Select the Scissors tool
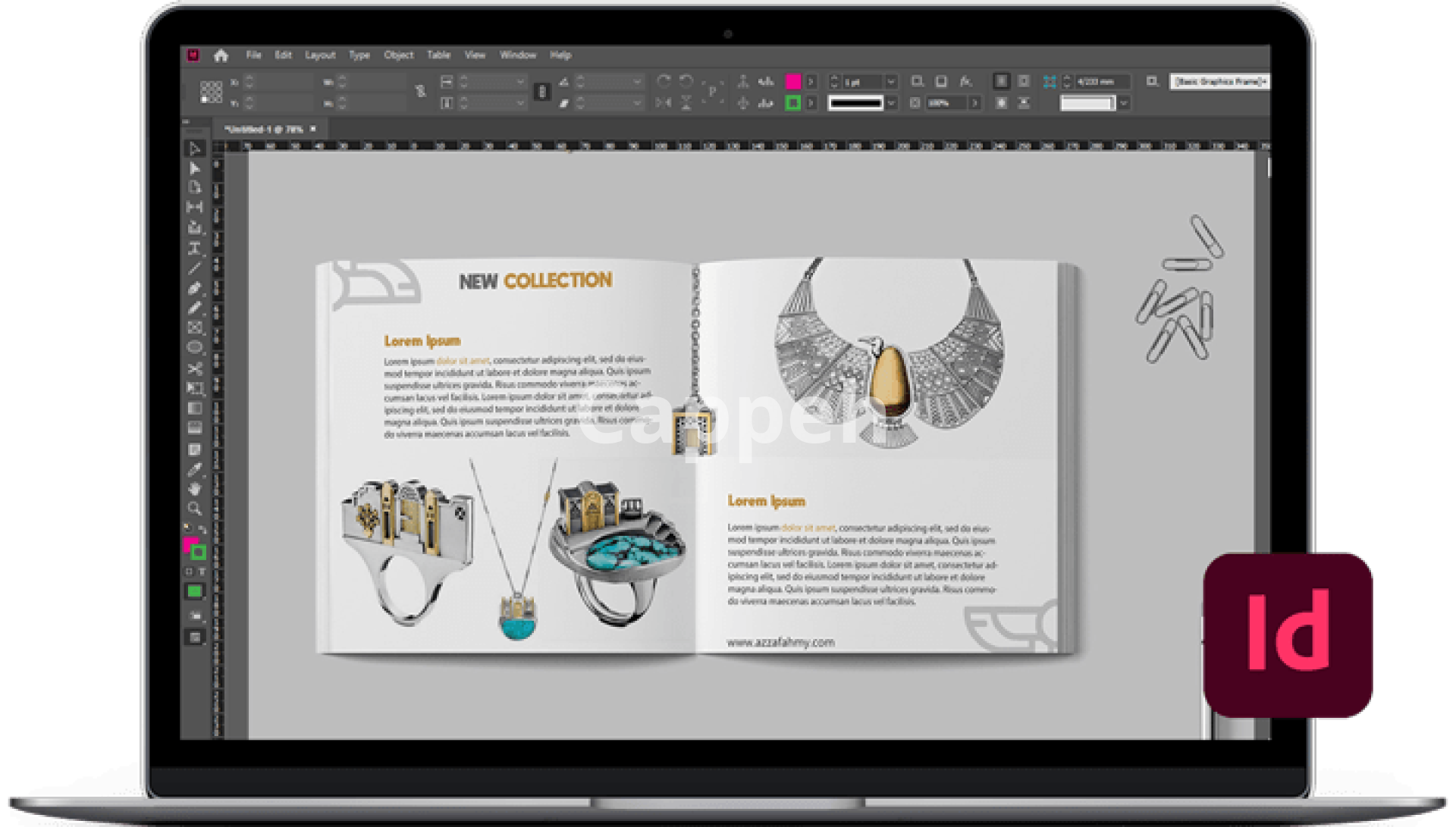1456x827 pixels. [x=195, y=368]
